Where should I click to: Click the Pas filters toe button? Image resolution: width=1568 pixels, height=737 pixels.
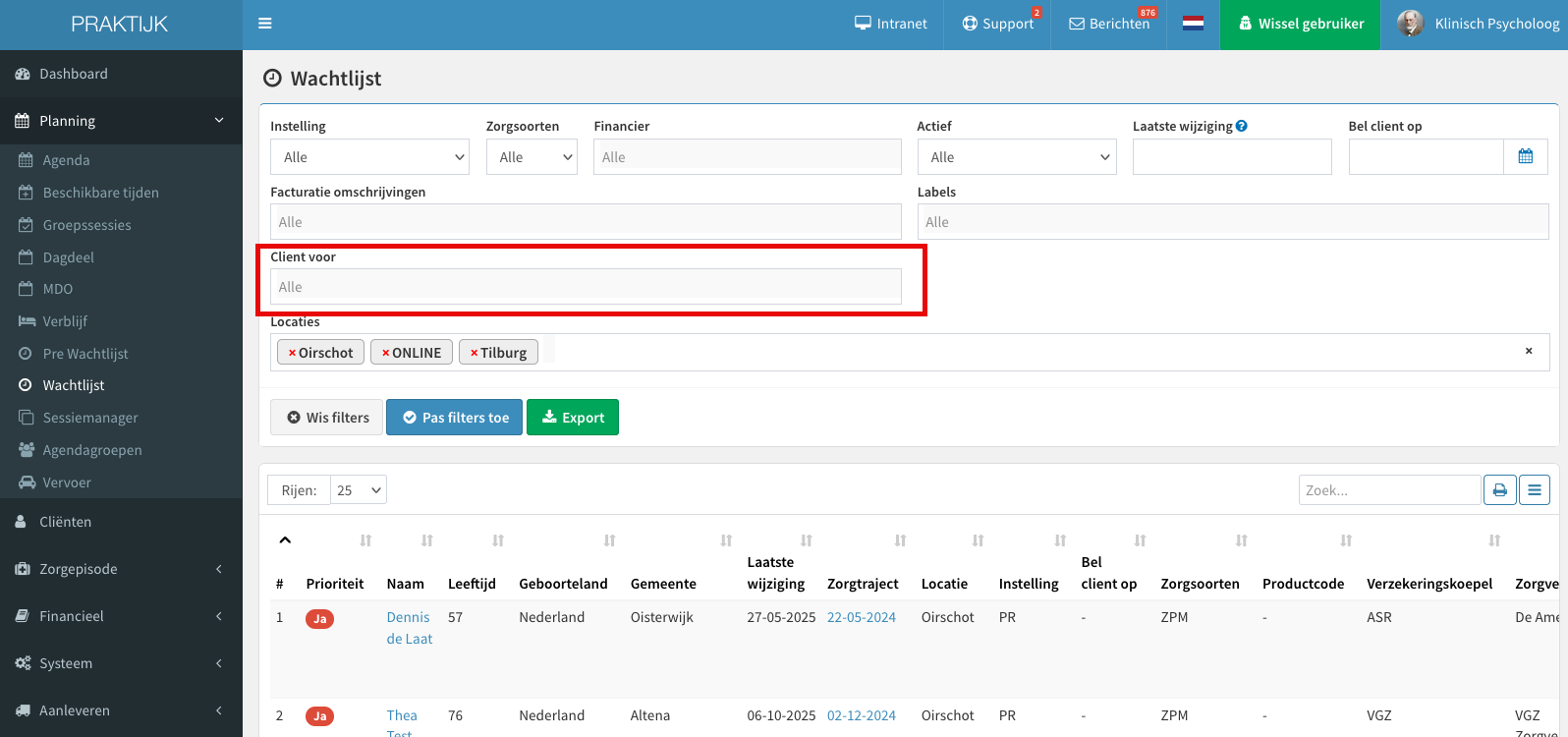pyautogui.click(x=454, y=418)
